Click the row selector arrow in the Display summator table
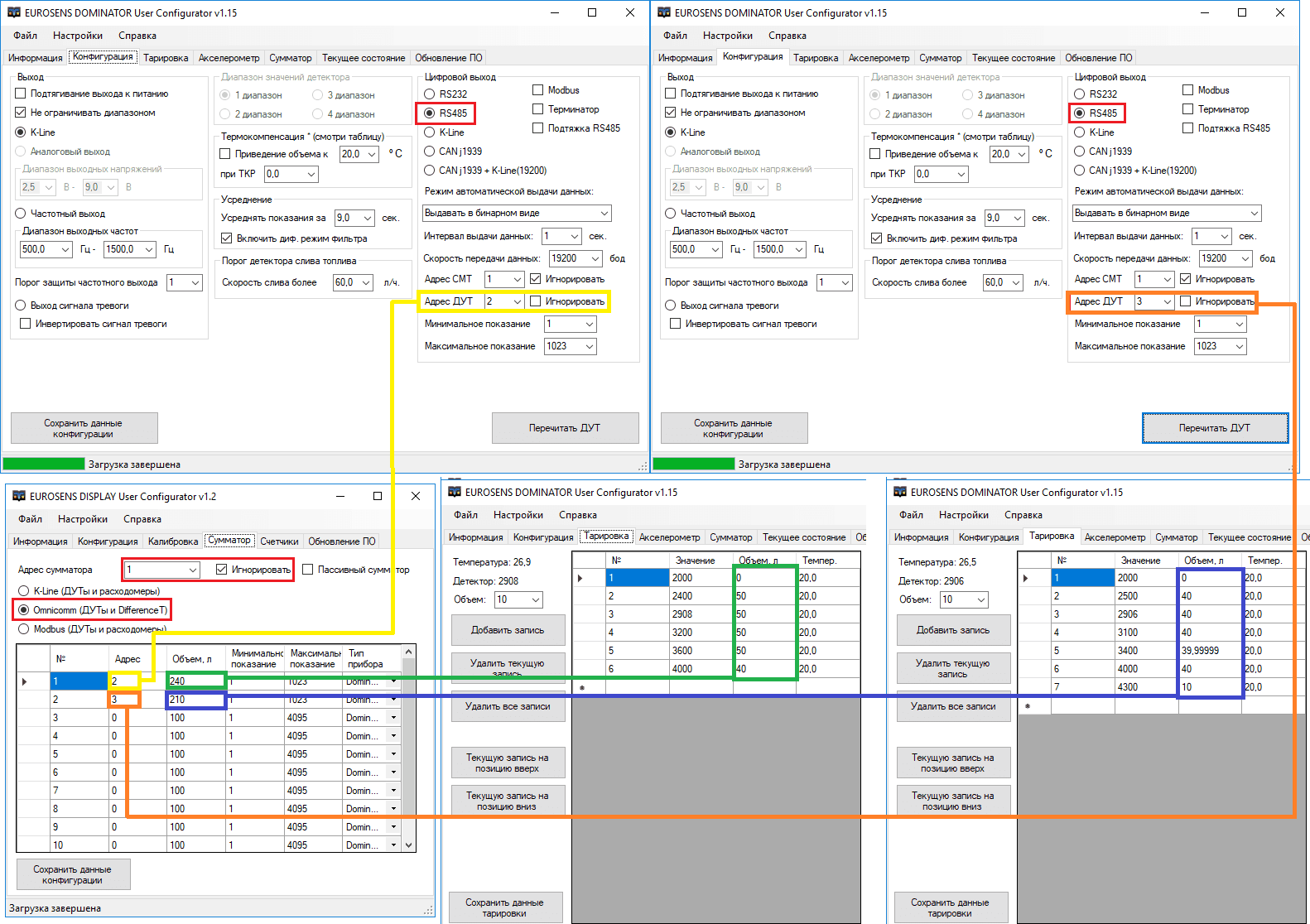 (x=25, y=681)
